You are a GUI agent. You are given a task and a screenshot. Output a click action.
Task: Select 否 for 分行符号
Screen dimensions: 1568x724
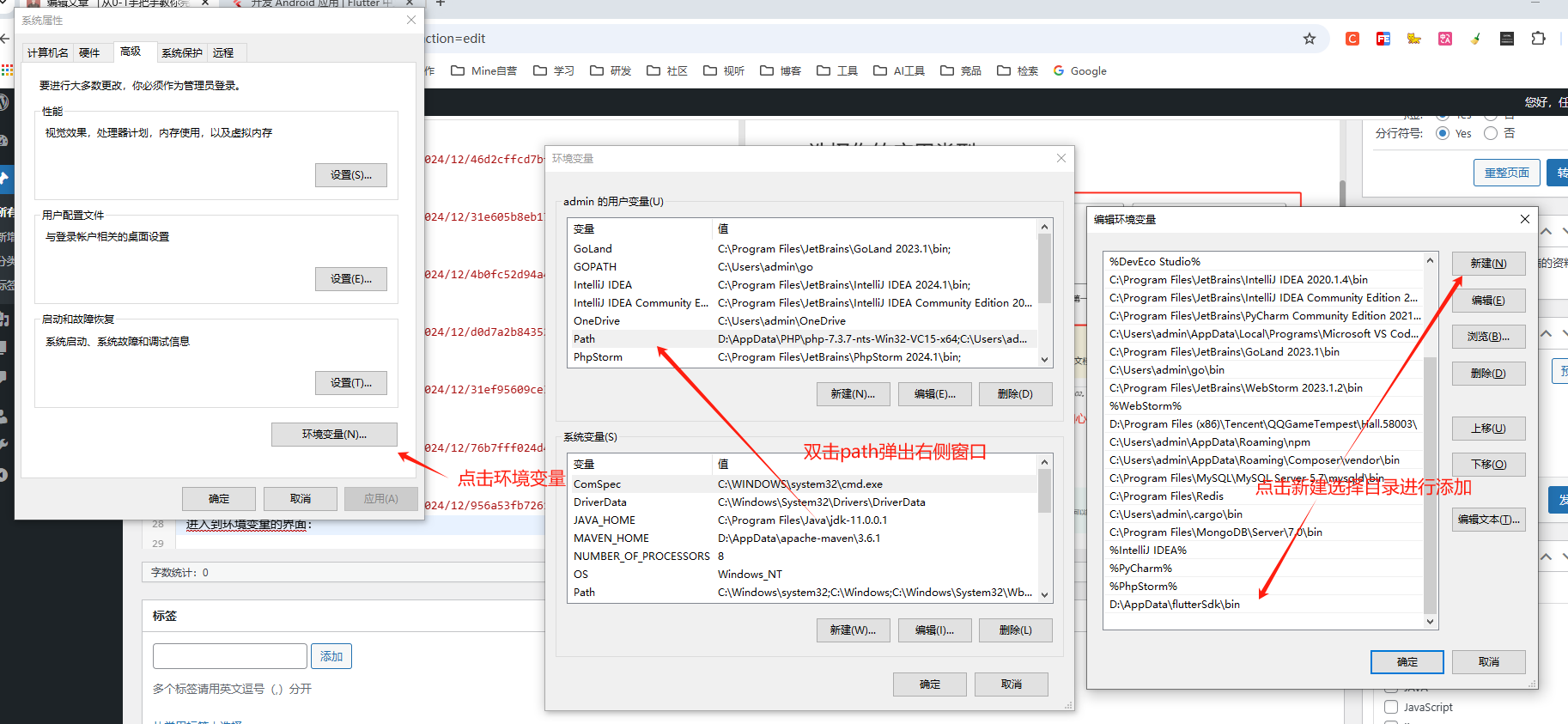coord(1491,133)
